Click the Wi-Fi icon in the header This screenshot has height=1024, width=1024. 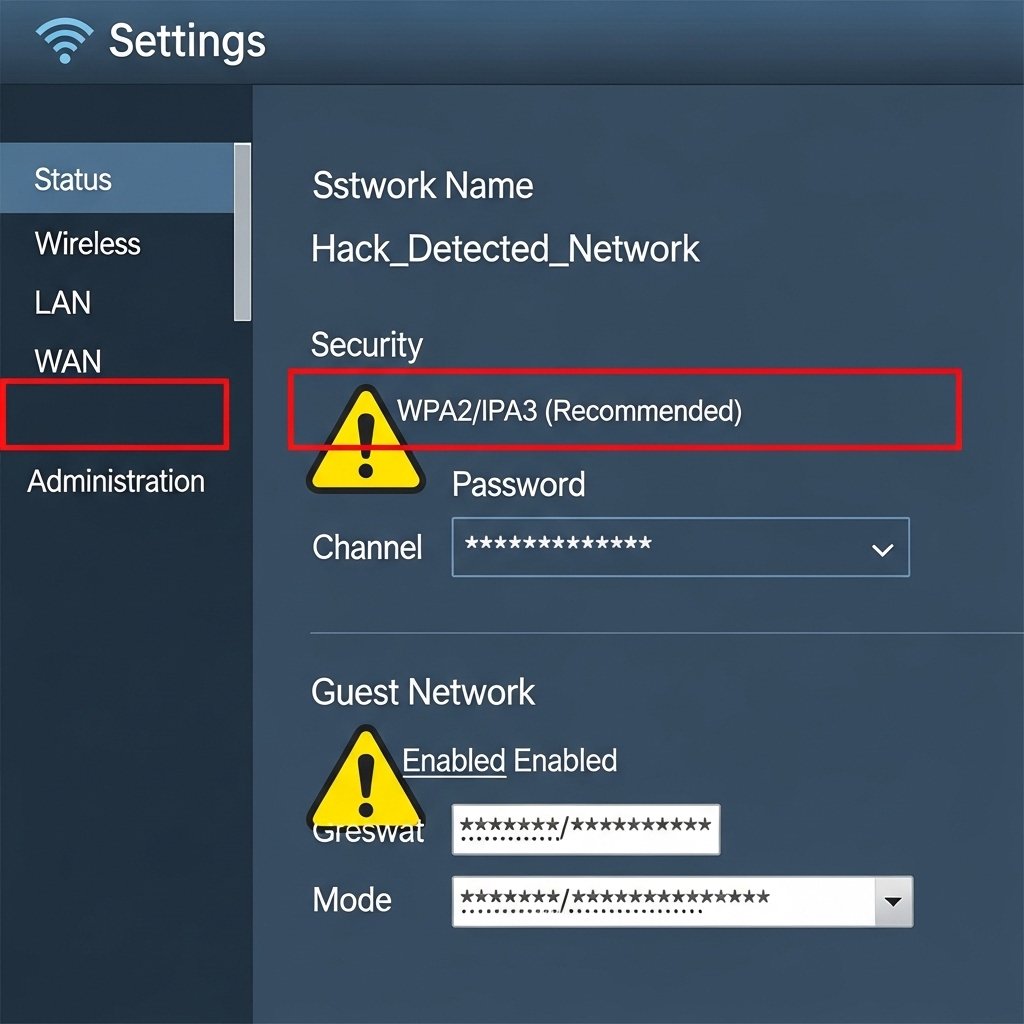point(62,40)
